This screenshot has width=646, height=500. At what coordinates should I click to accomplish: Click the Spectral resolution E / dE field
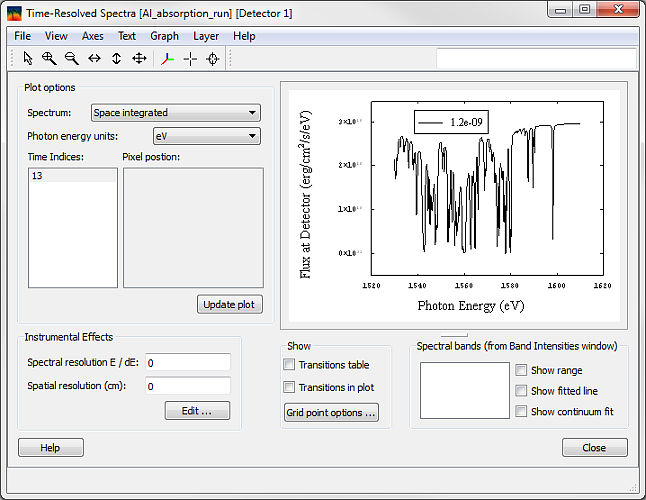pos(188,362)
